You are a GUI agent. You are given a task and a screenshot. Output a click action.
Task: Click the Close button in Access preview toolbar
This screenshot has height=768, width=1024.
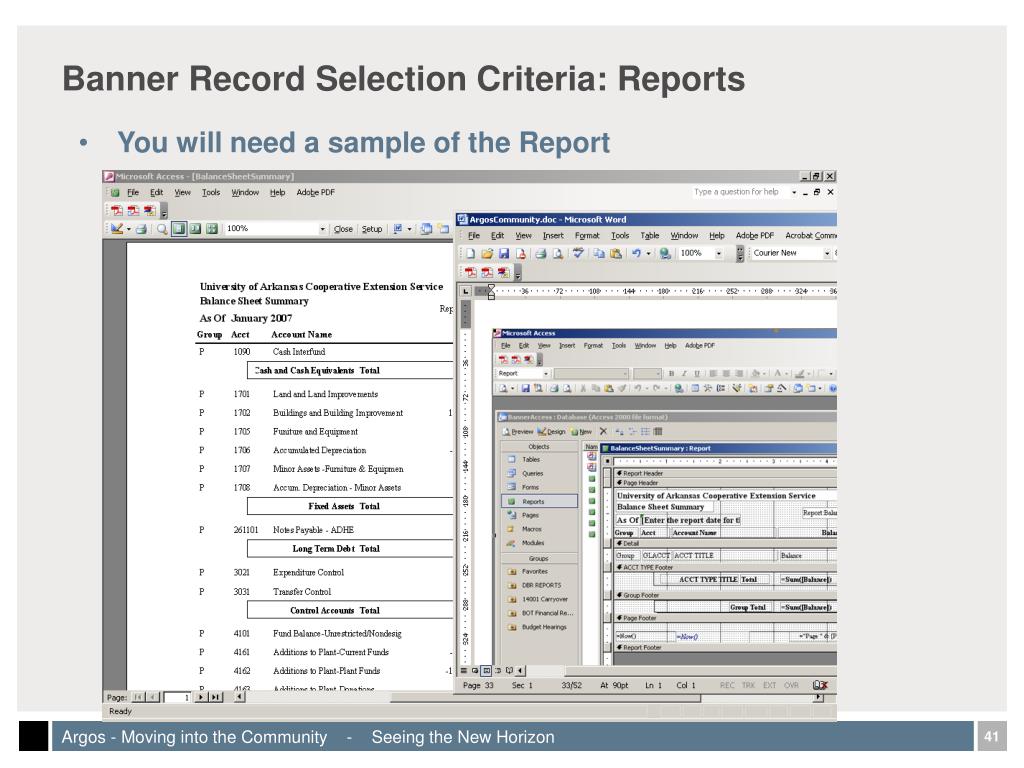click(x=343, y=229)
